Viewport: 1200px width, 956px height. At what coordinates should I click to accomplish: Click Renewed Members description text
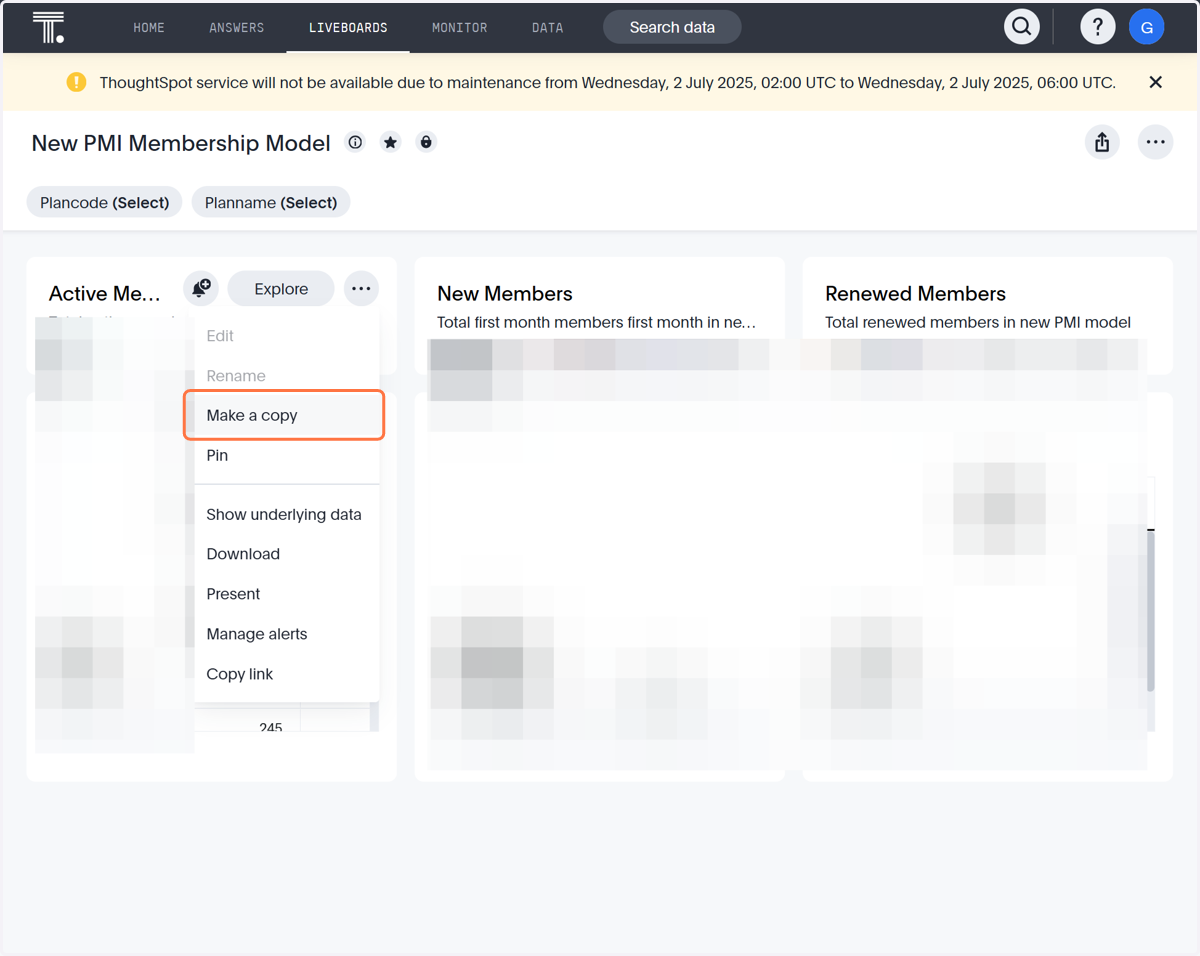pos(978,322)
